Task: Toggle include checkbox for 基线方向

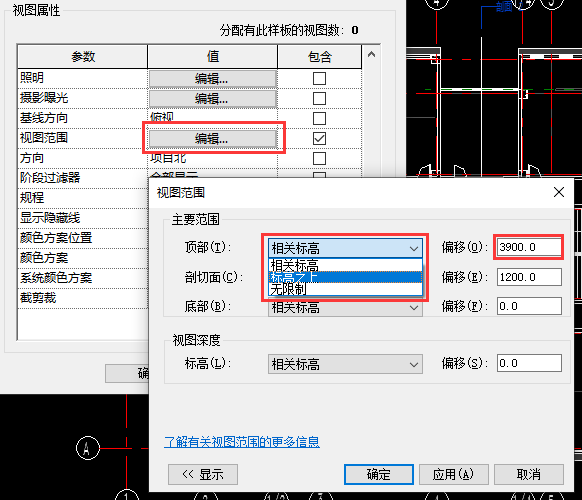Action: click(x=319, y=119)
